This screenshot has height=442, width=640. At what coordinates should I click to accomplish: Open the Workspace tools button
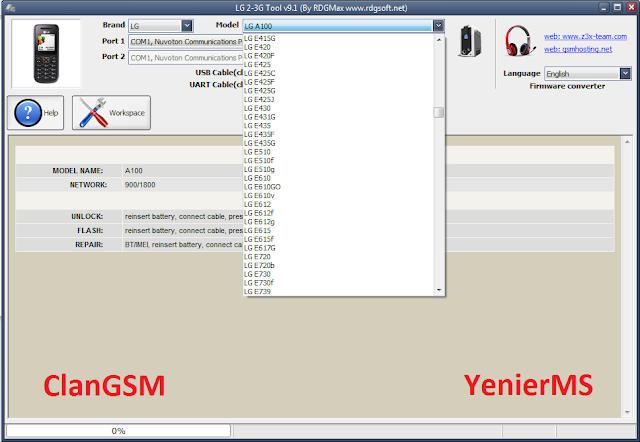tap(111, 113)
